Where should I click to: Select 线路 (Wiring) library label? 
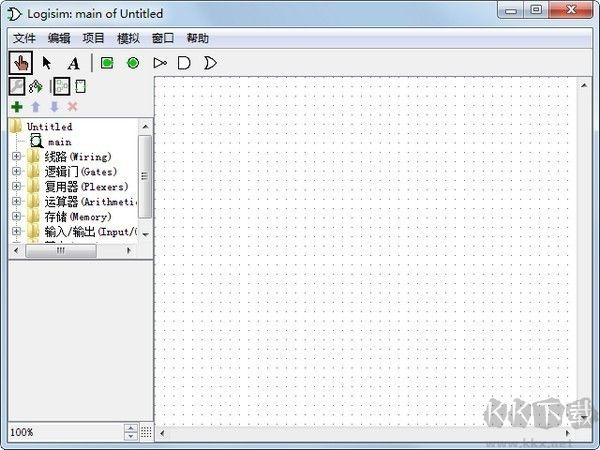coord(78,157)
